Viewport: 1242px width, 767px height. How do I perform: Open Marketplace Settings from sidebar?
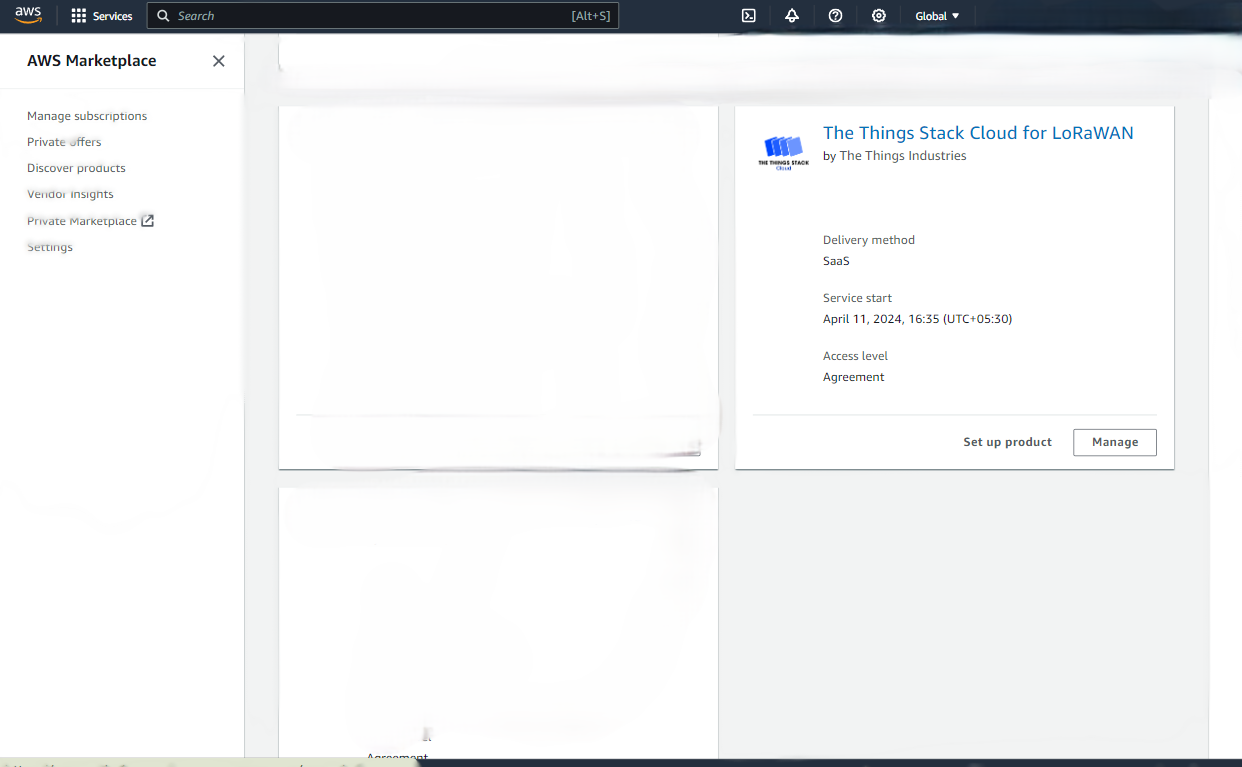(x=49, y=246)
